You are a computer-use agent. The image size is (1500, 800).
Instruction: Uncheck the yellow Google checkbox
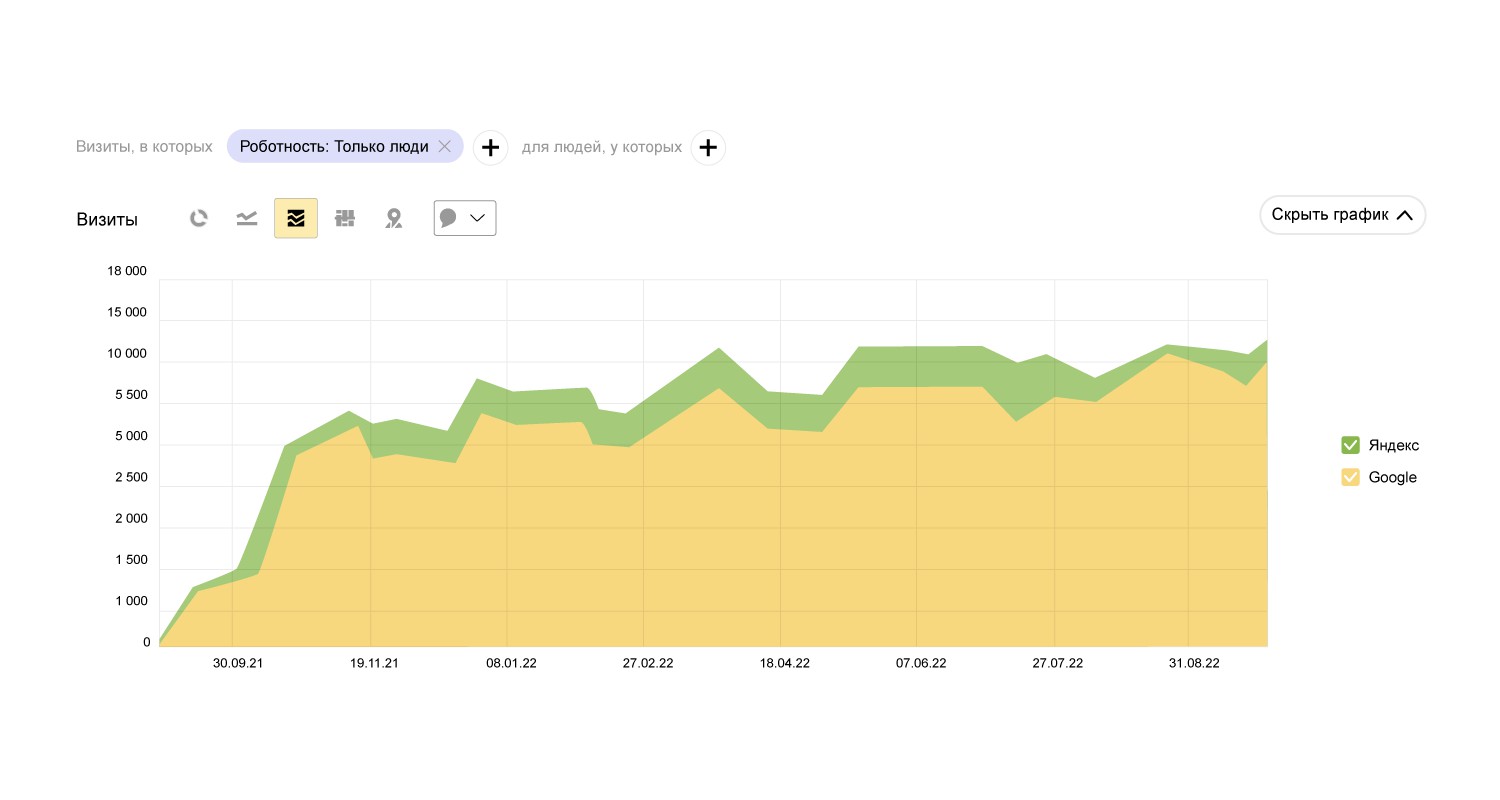1350,477
